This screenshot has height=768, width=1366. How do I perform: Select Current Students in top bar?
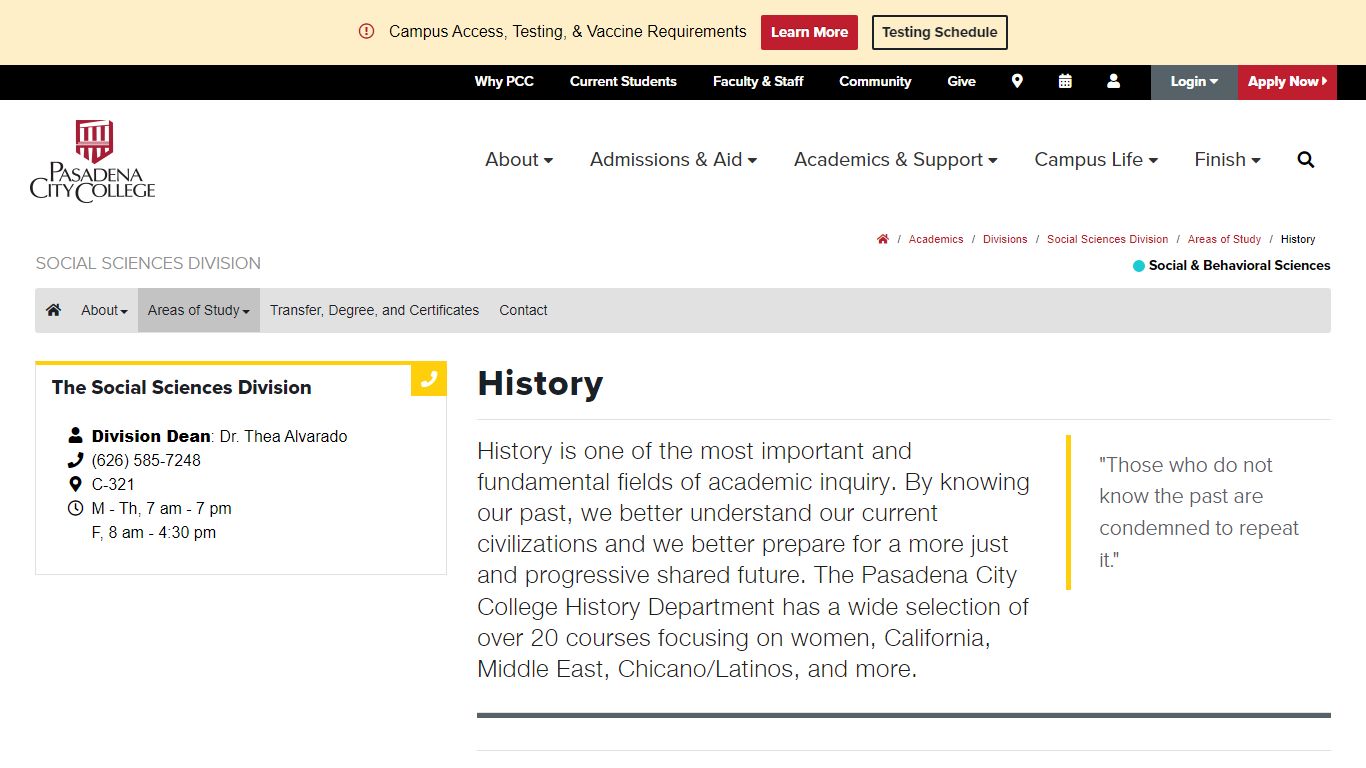[x=623, y=82]
